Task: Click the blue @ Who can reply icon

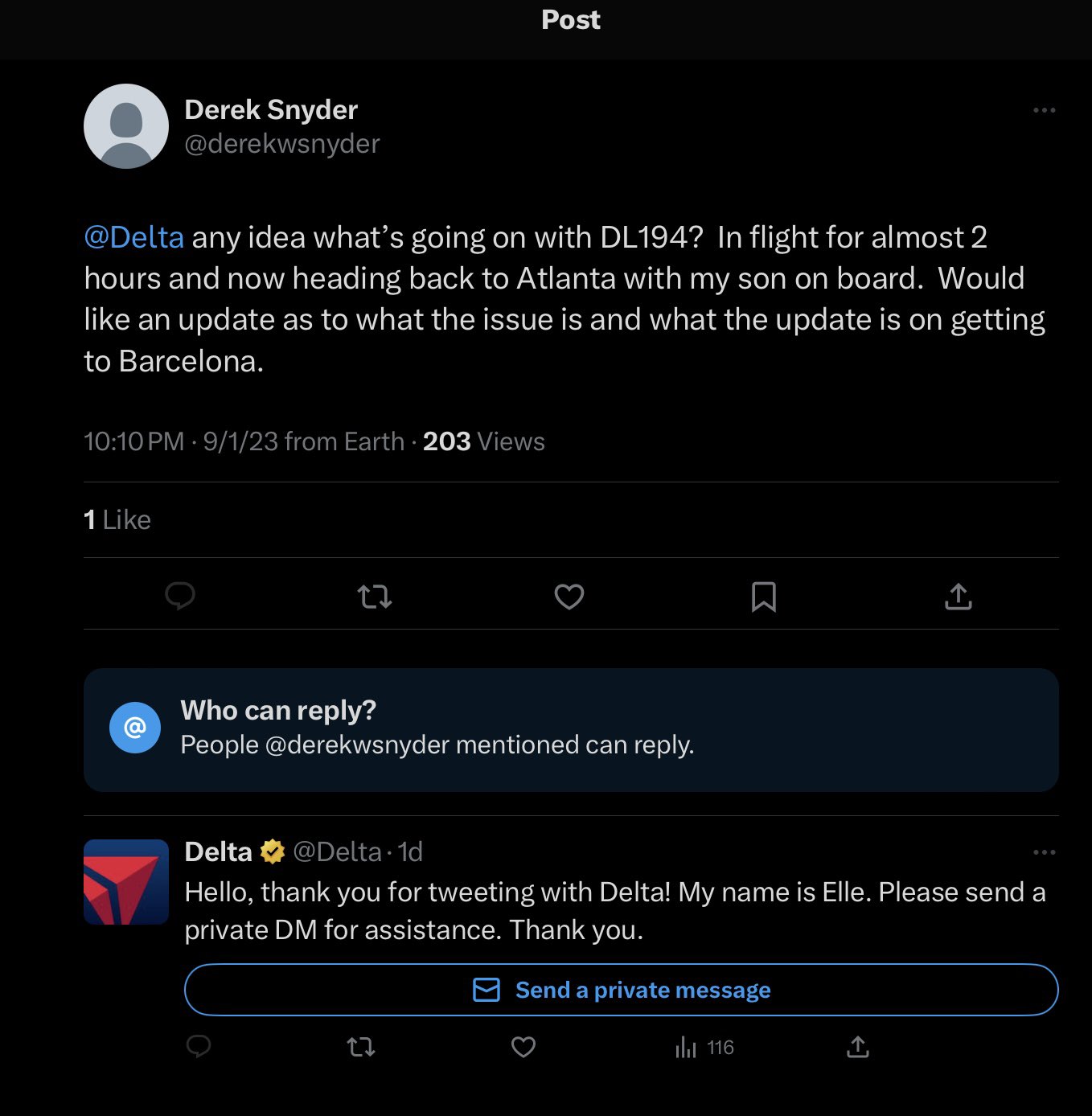Action: 135,728
